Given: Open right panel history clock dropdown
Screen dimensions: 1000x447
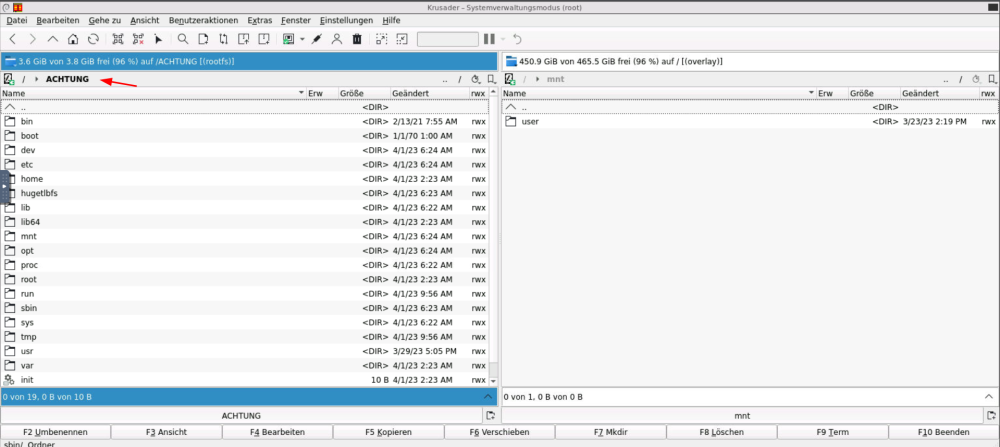Looking at the screenshot, I should tap(977, 79).
